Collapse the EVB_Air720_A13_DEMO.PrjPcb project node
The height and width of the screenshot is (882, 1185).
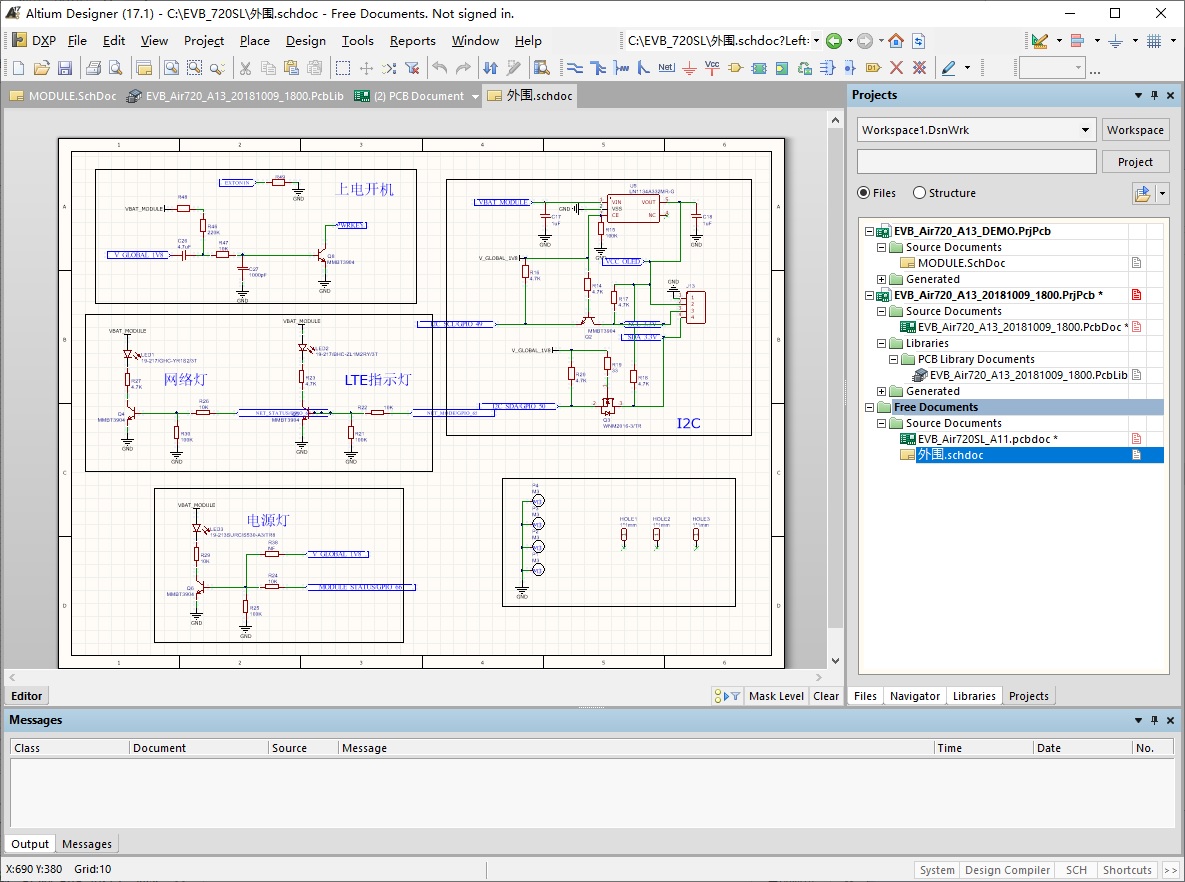[x=869, y=231]
